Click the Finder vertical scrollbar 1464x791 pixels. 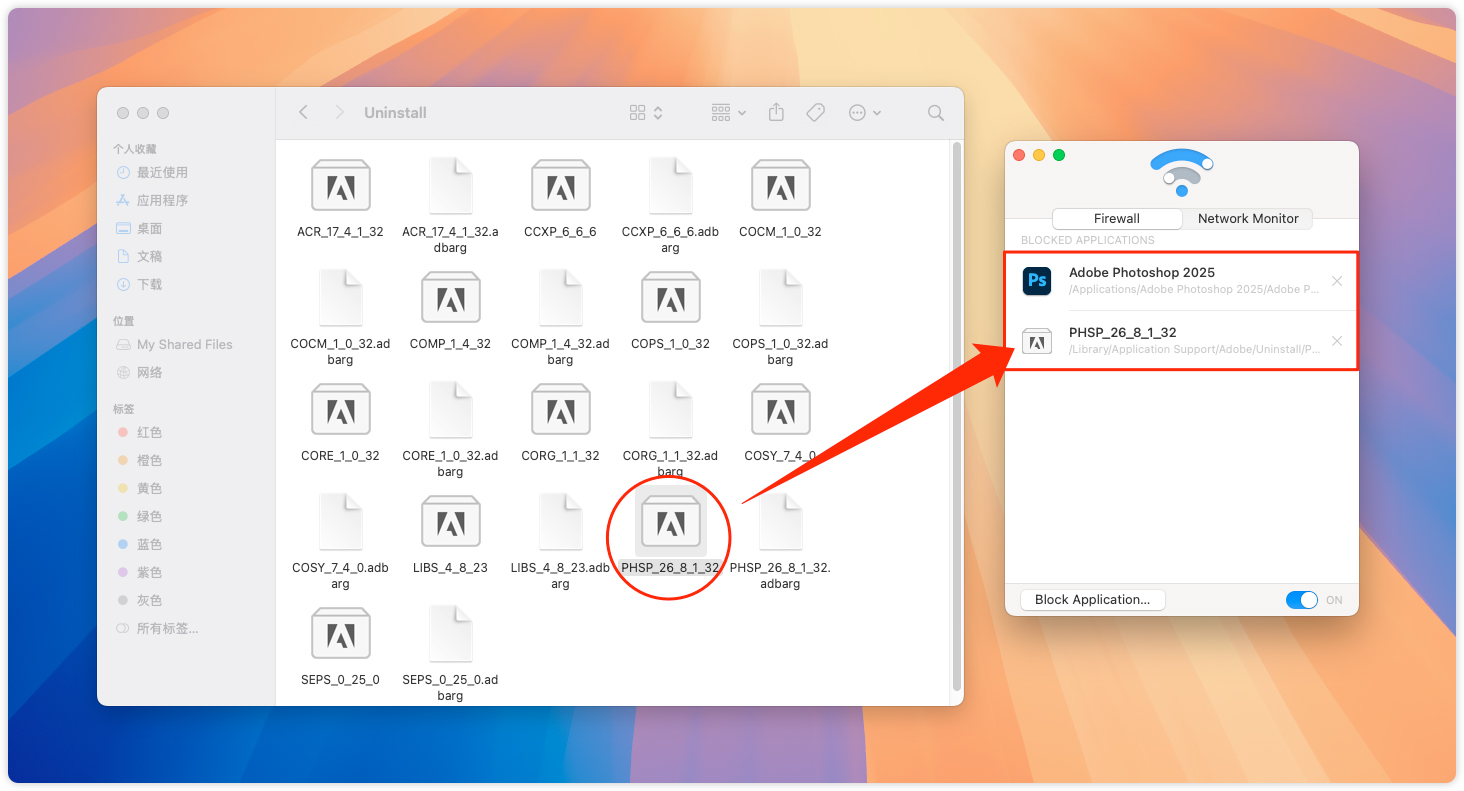click(957, 417)
